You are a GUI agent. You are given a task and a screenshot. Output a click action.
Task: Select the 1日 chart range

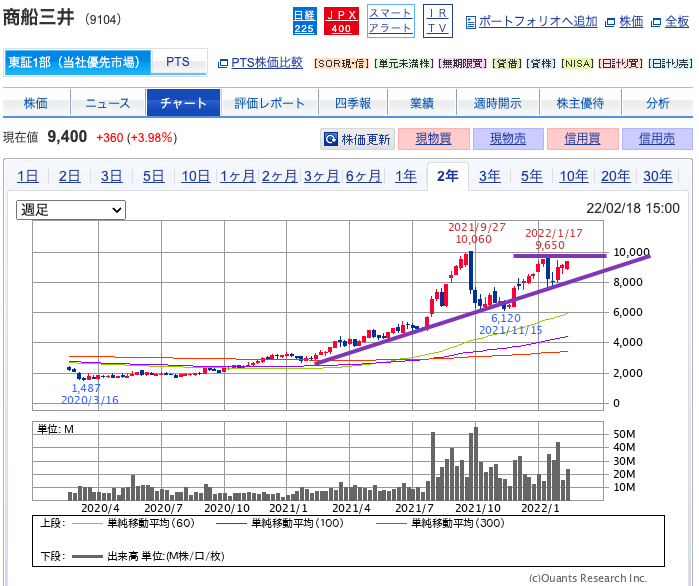[28, 176]
